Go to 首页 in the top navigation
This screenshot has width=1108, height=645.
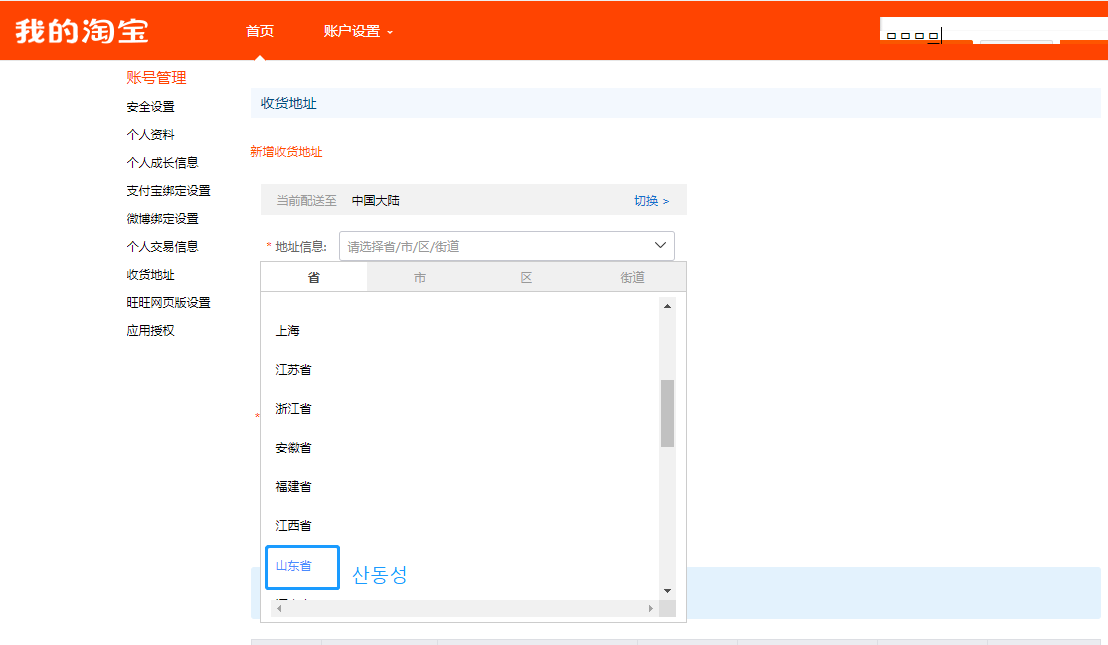point(259,31)
